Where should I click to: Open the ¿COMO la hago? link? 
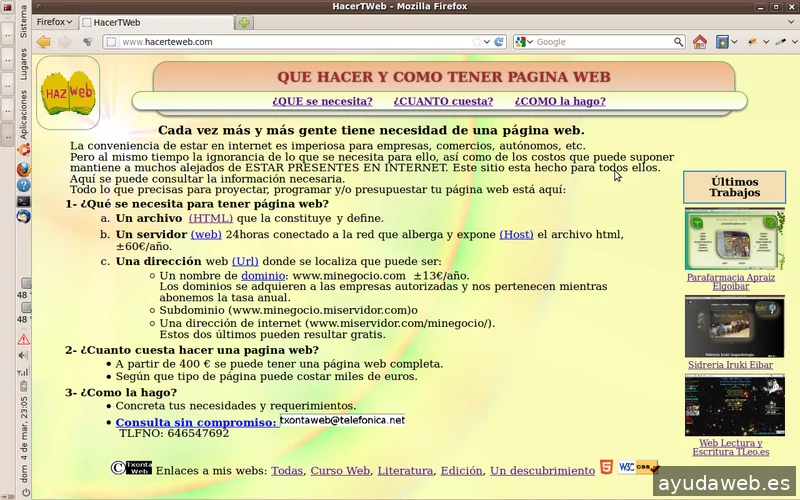pyautogui.click(x=560, y=101)
